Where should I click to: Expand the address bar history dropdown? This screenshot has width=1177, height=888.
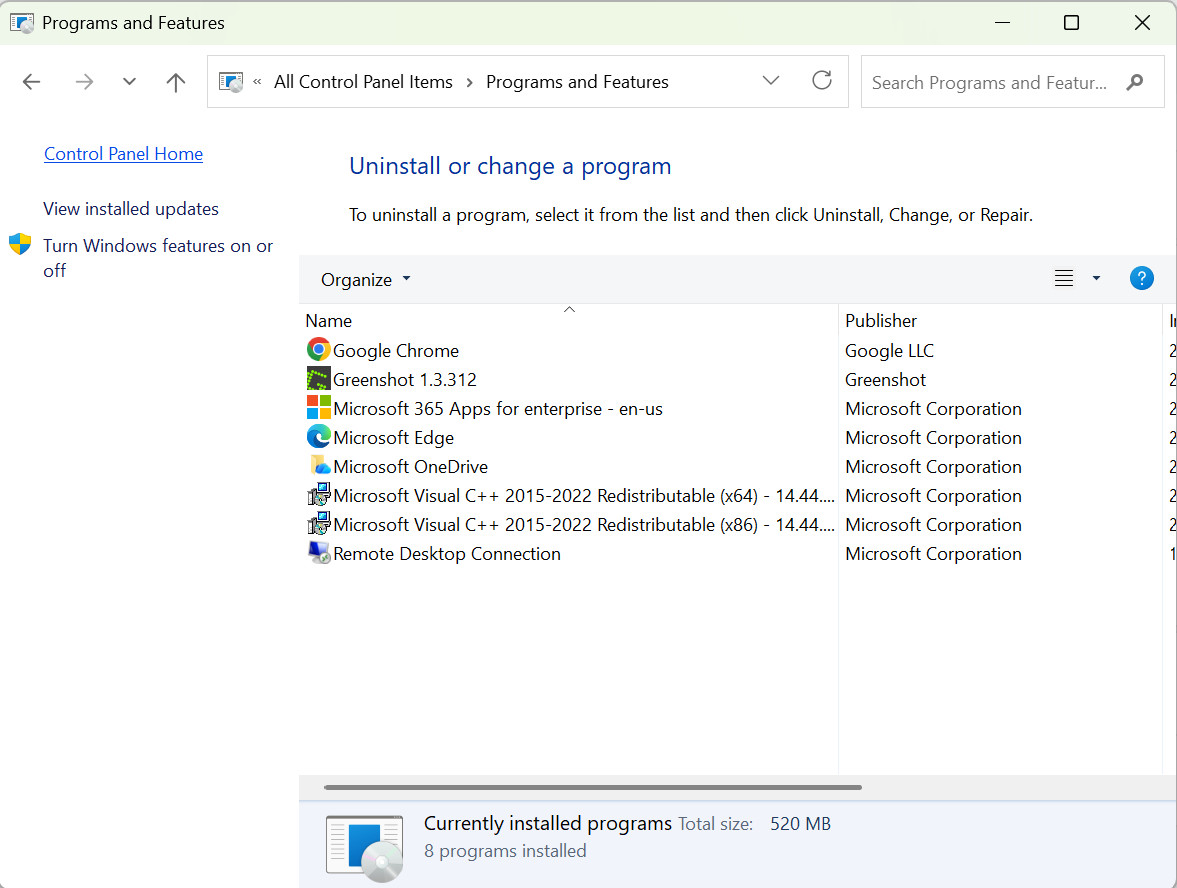(771, 80)
